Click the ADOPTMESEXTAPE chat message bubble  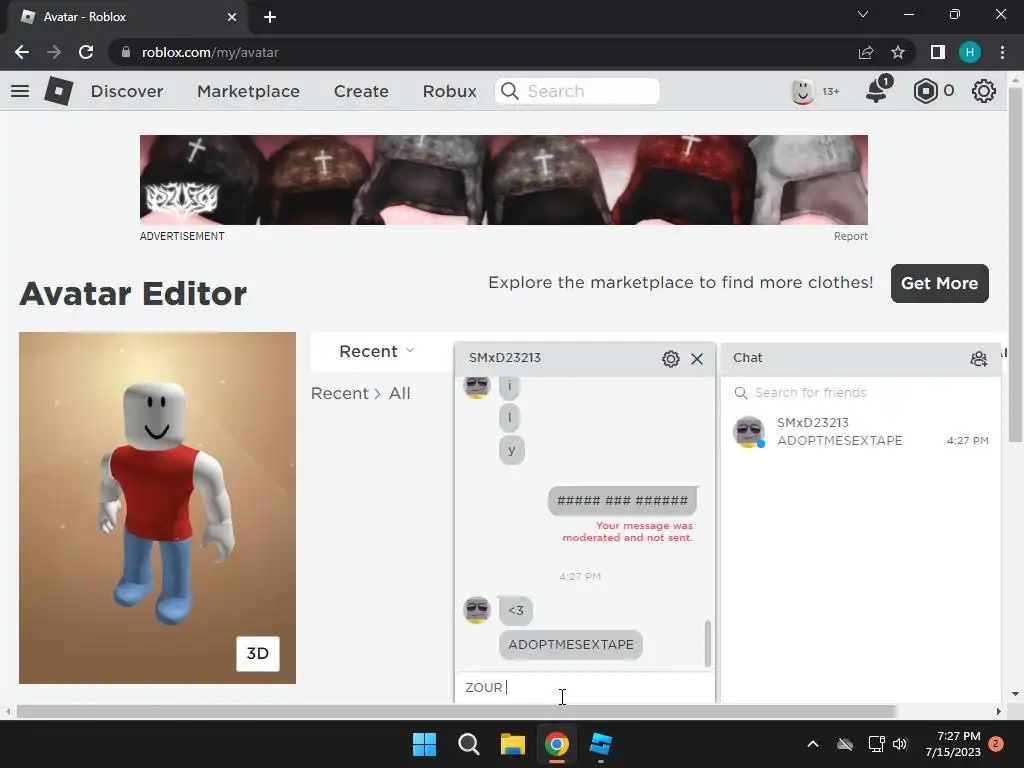571,645
